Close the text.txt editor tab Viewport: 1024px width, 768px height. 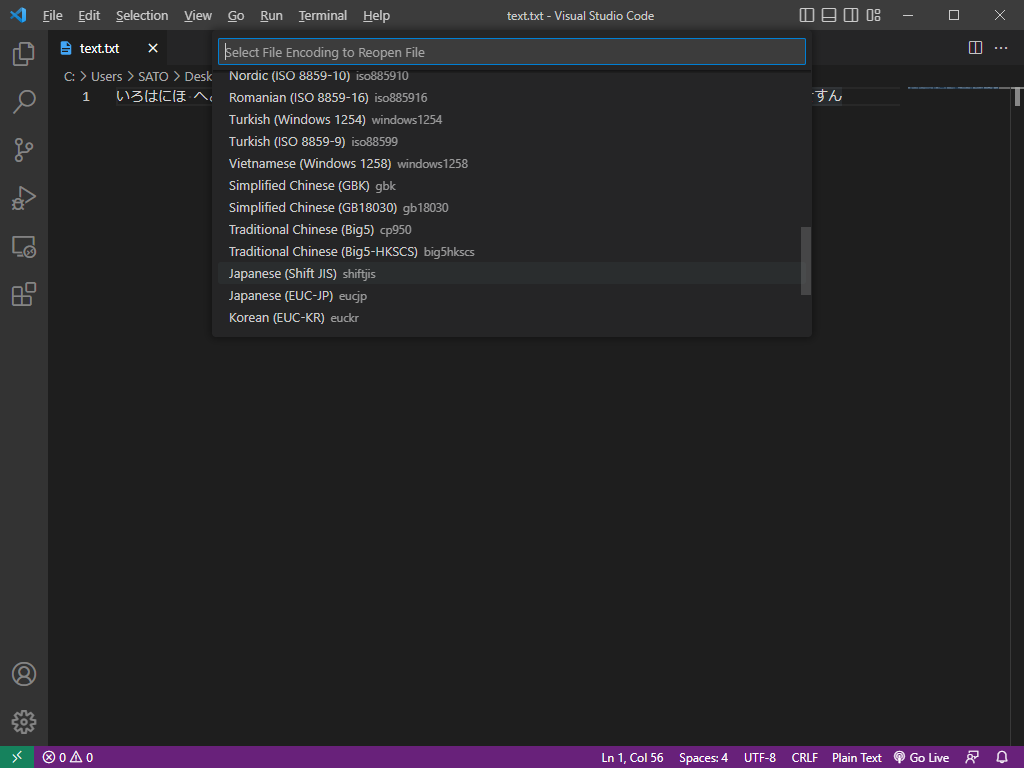[153, 48]
